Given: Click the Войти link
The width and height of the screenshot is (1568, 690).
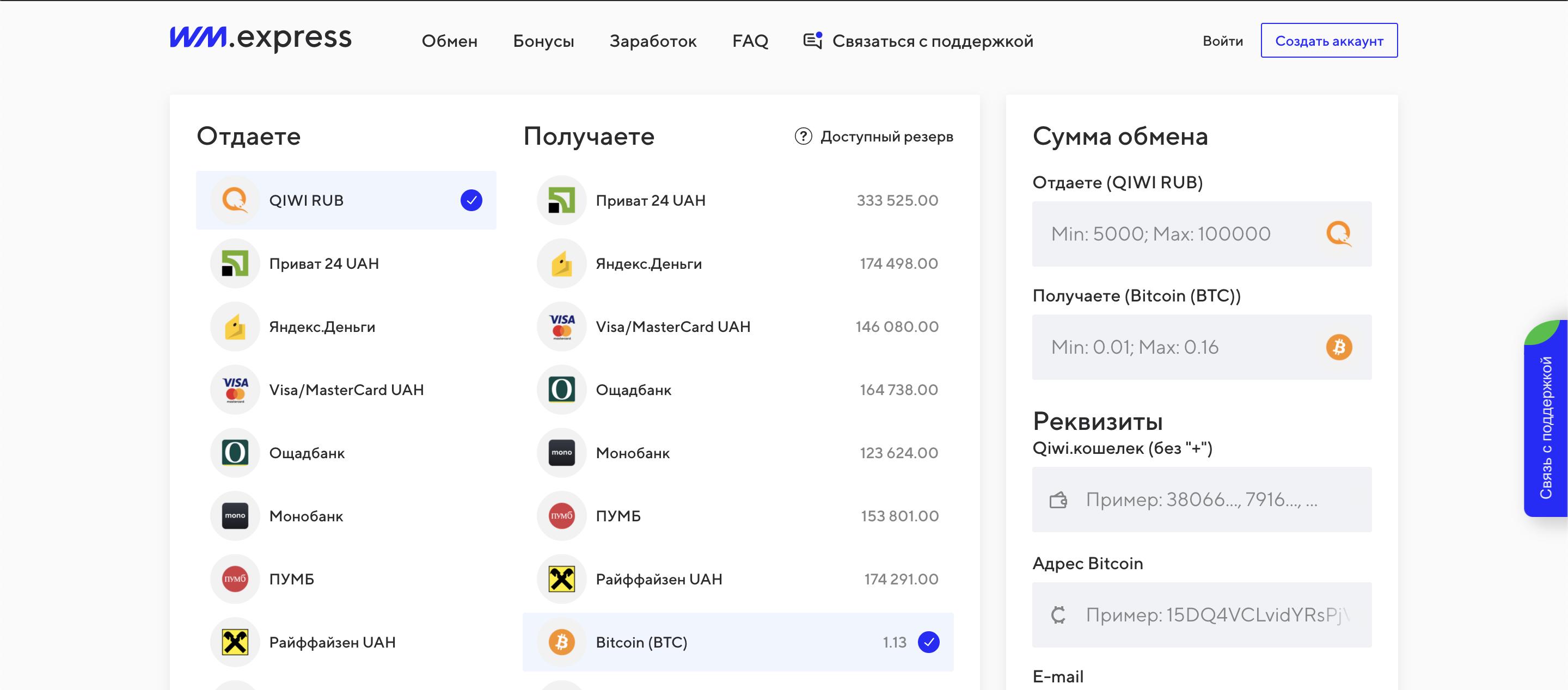Looking at the screenshot, I should [1222, 41].
